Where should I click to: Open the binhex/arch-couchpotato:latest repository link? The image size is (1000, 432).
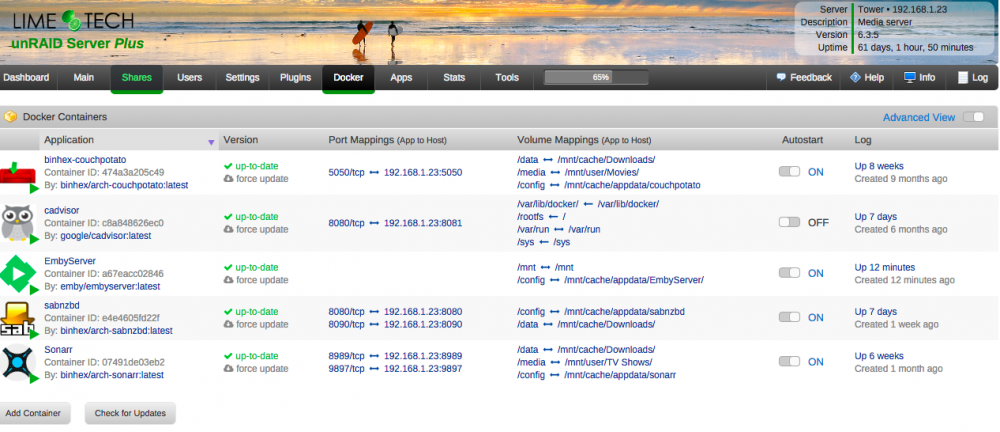(x=124, y=185)
